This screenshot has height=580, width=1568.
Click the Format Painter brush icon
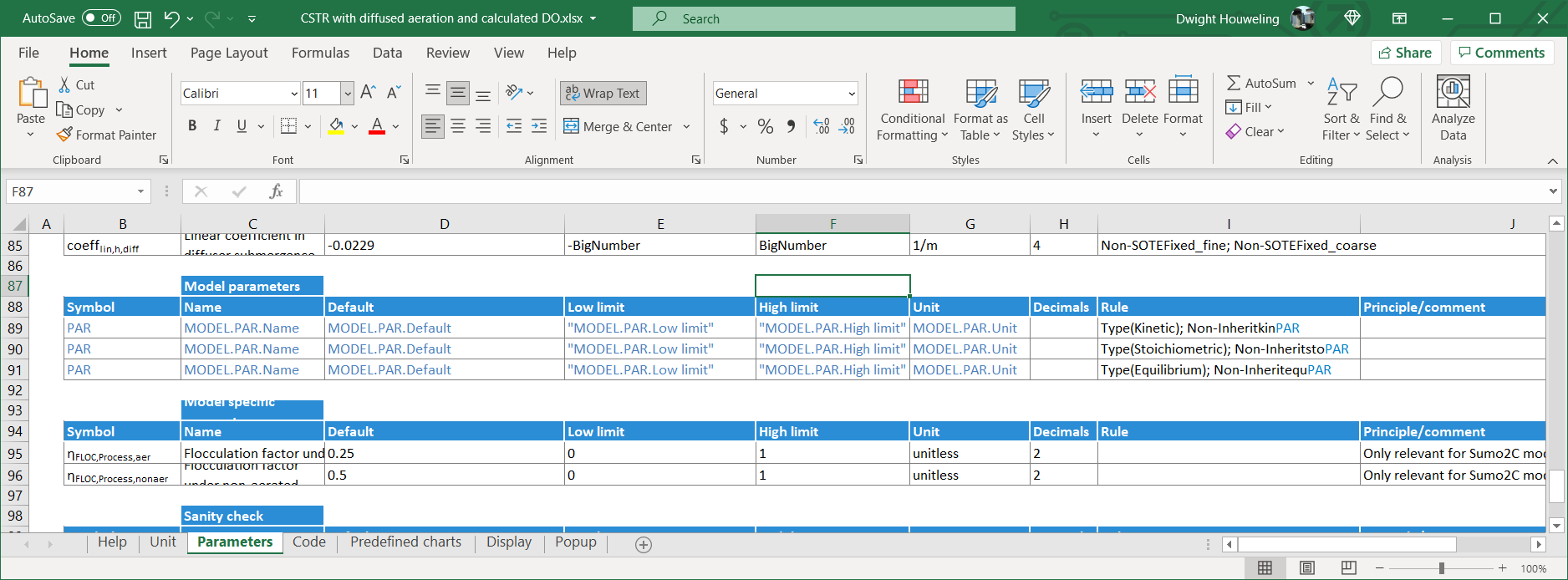pyautogui.click(x=64, y=135)
